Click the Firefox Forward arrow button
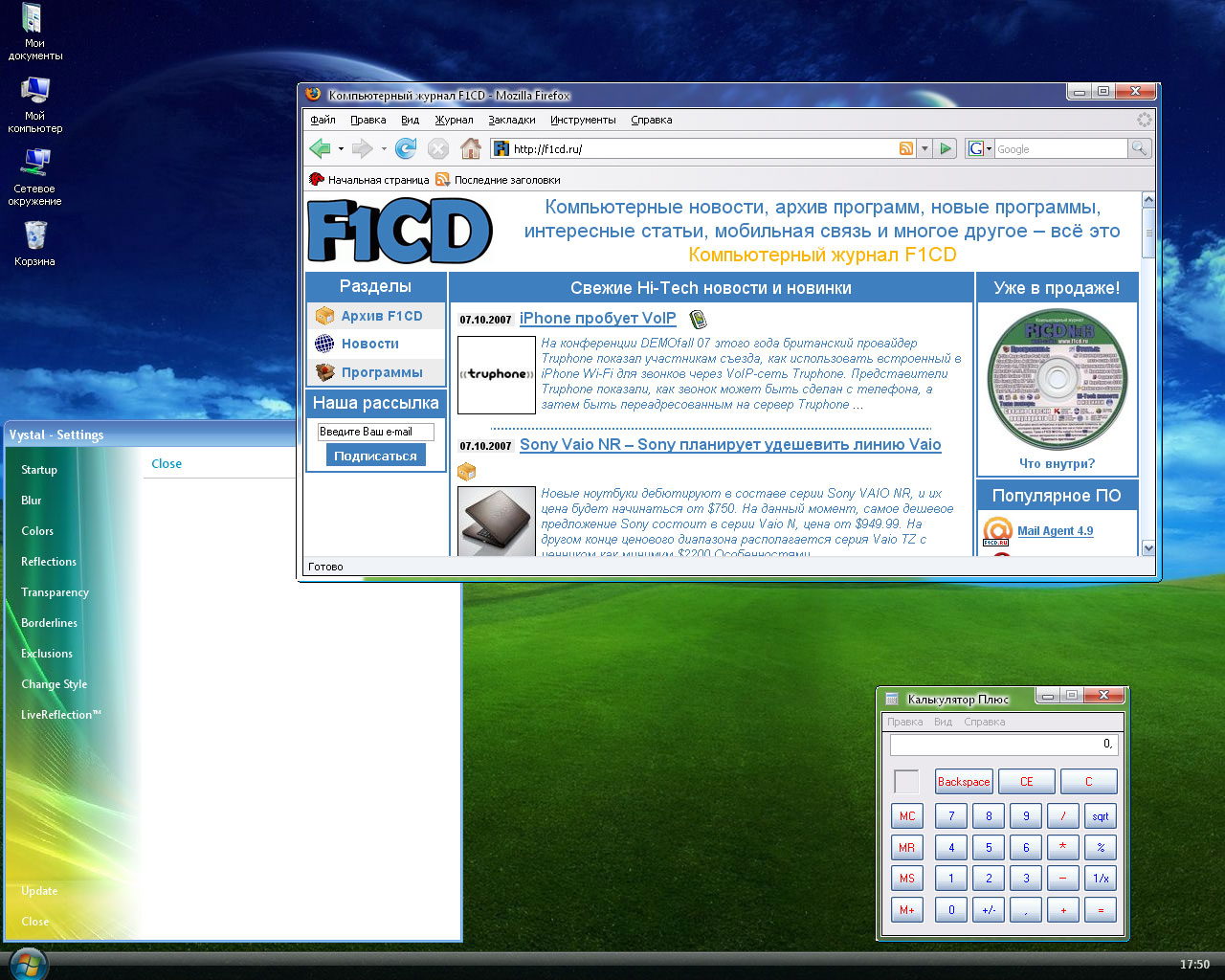The width and height of the screenshot is (1225, 980). pyautogui.click(x=362, y=148)
